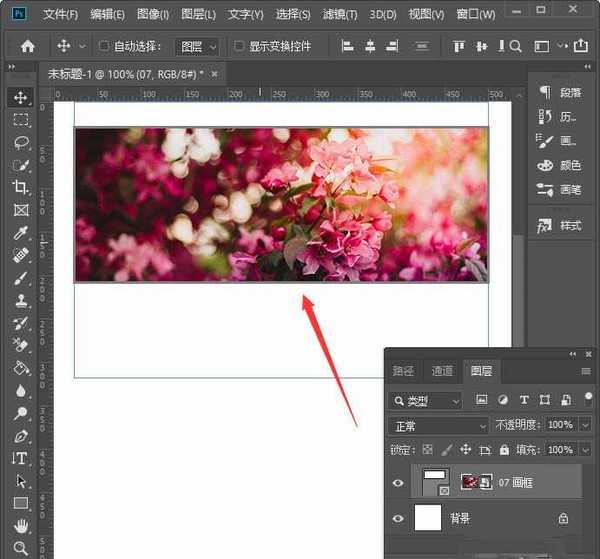Select the Hand tool
This screenshot has height=559, width=600.
click(21, 526)
